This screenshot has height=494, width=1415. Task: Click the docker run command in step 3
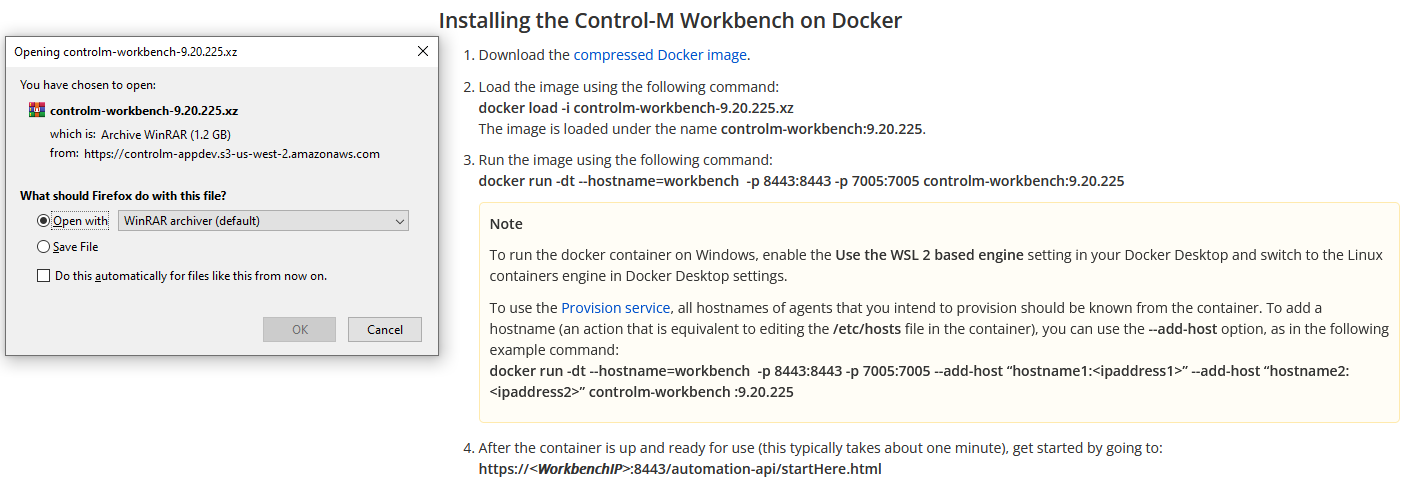[x=801, y=181]
